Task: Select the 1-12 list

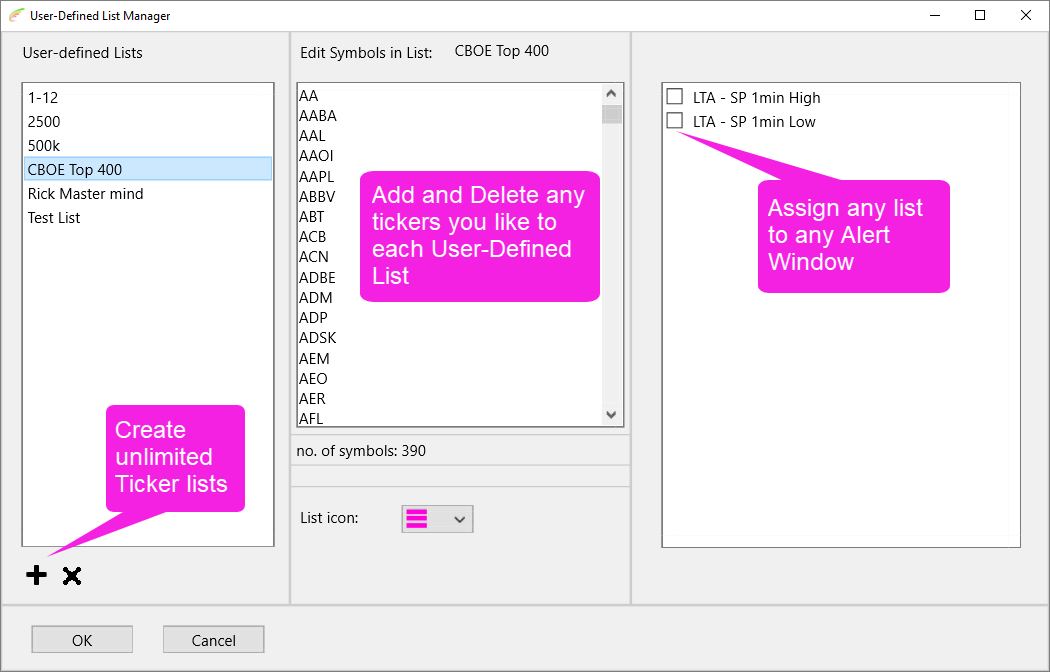Action: (x=148, y=98)
